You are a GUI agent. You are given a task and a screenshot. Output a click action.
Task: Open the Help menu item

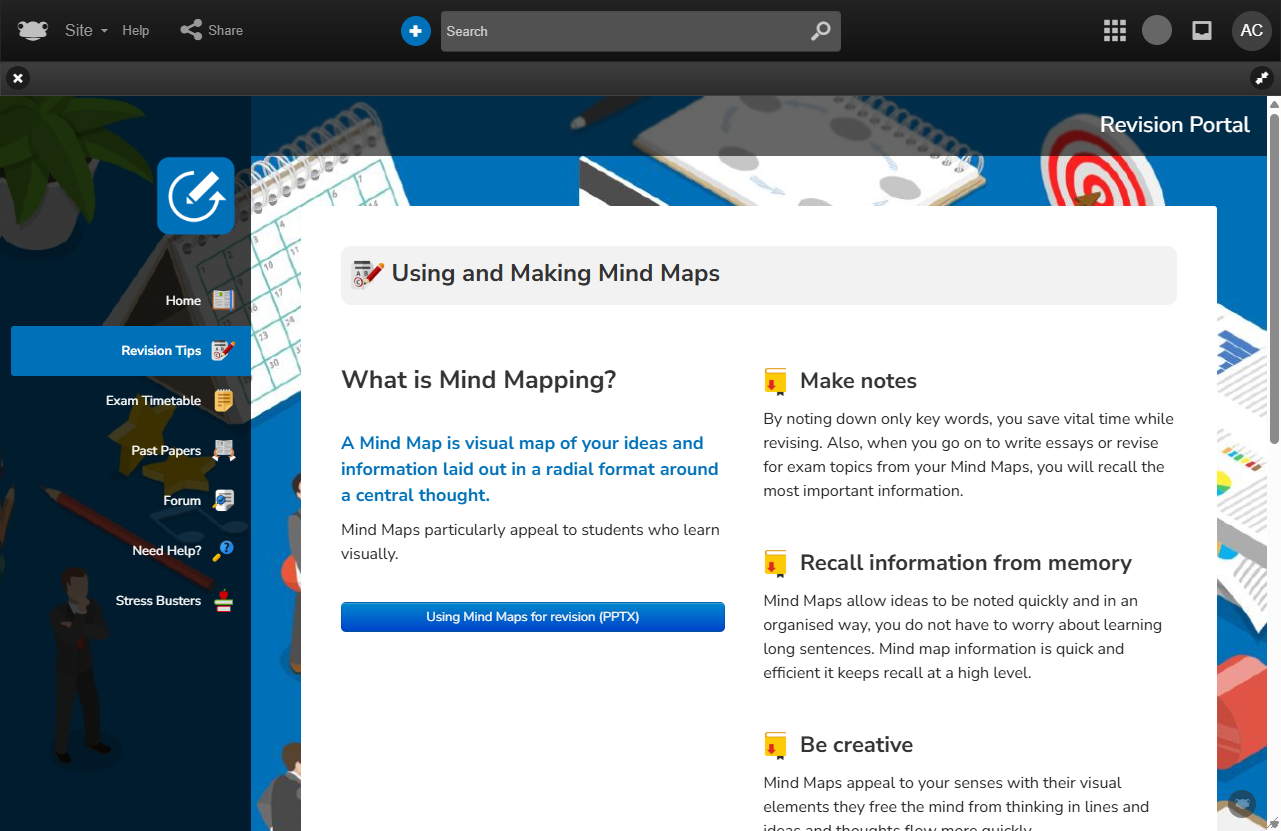136,30
